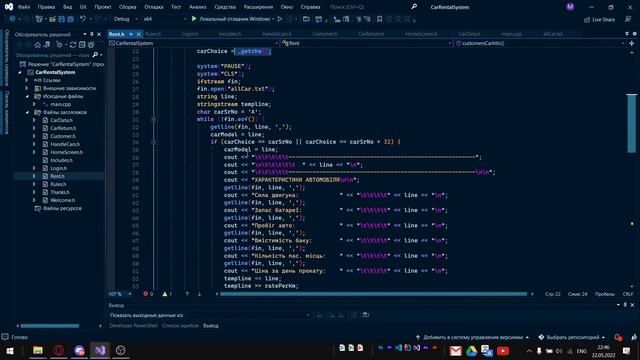The image size is (640, 360).
Task: Open the x64 platform dropdown
Action: [165, 19]
